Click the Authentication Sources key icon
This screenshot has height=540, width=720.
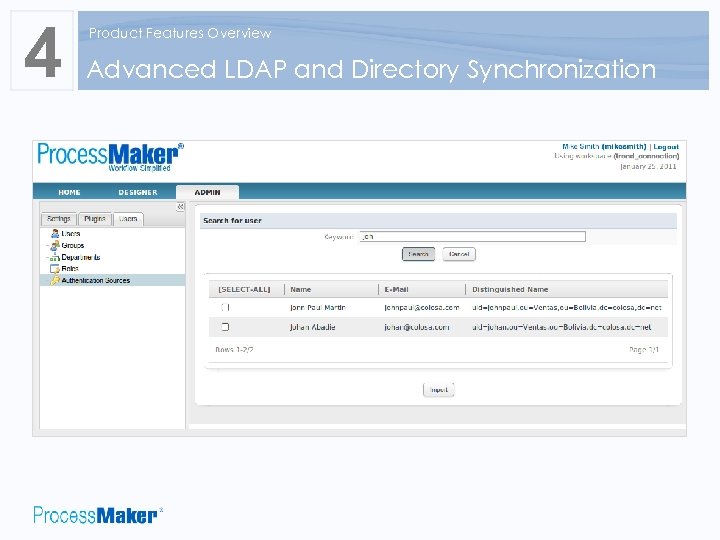pos(55,280)
